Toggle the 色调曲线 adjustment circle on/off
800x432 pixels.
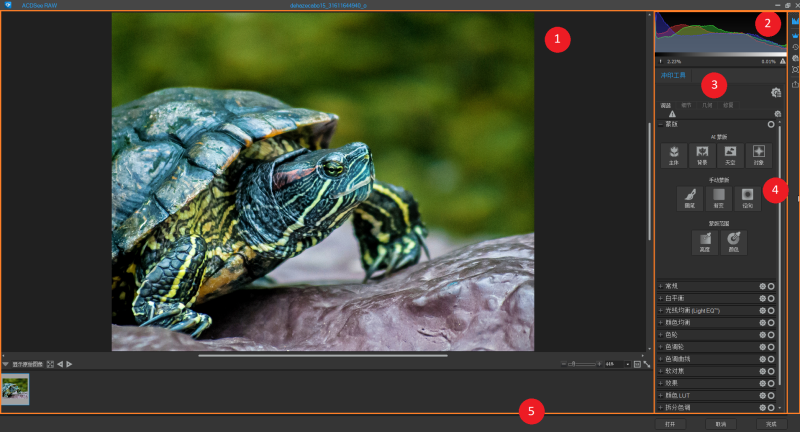(x=771, y=359)
